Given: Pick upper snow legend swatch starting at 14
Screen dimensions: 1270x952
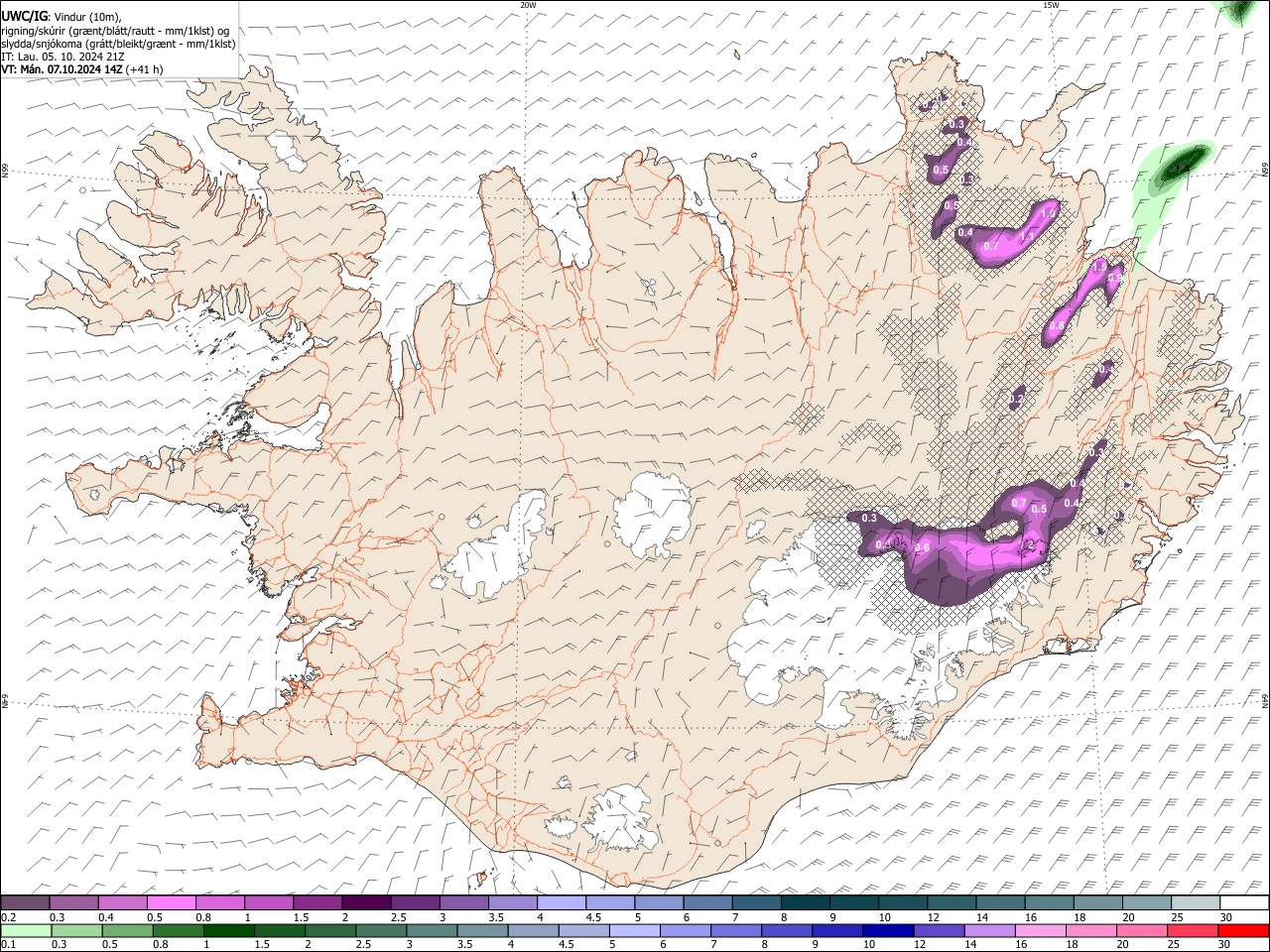Looking at the screenshot, I should pos(1001,902).
